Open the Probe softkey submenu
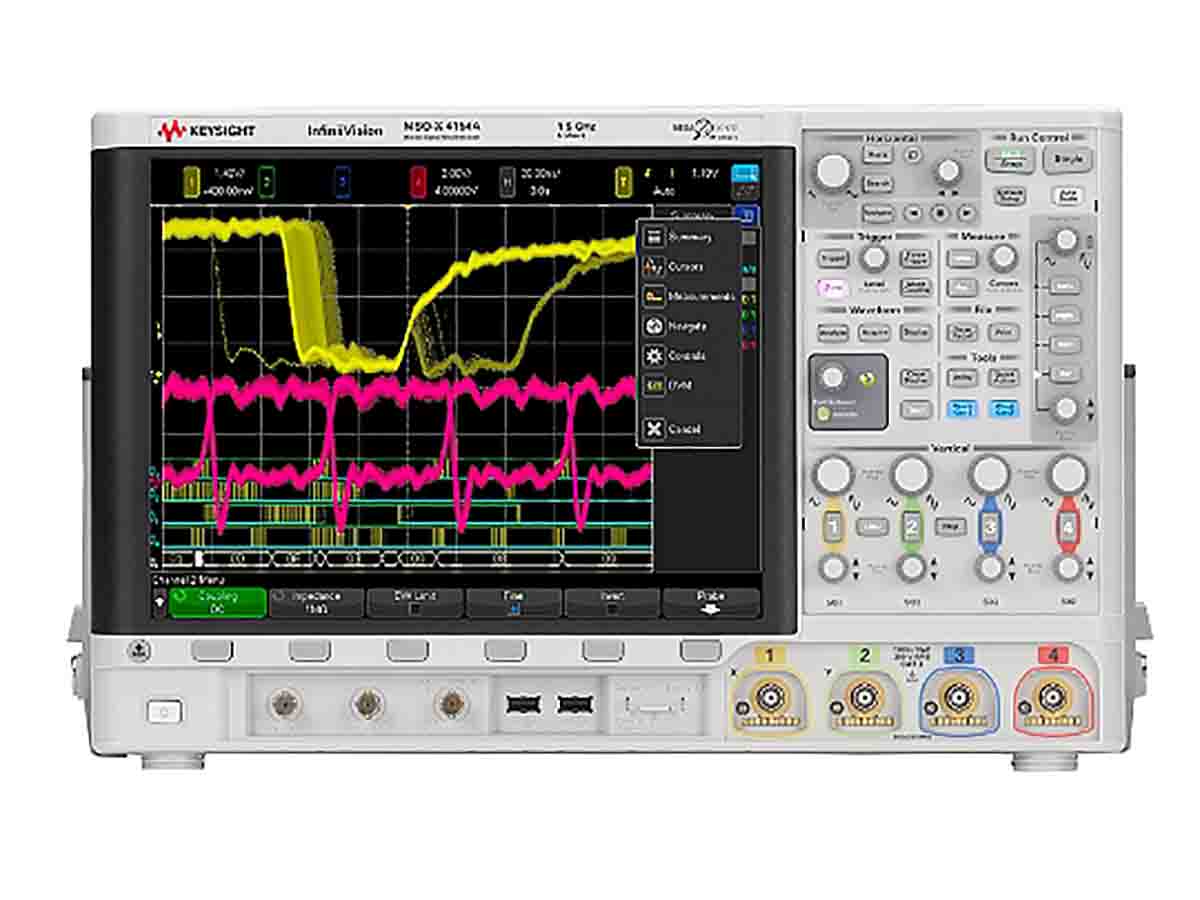This screenshot has height=900, width=1200. point(710,601)
